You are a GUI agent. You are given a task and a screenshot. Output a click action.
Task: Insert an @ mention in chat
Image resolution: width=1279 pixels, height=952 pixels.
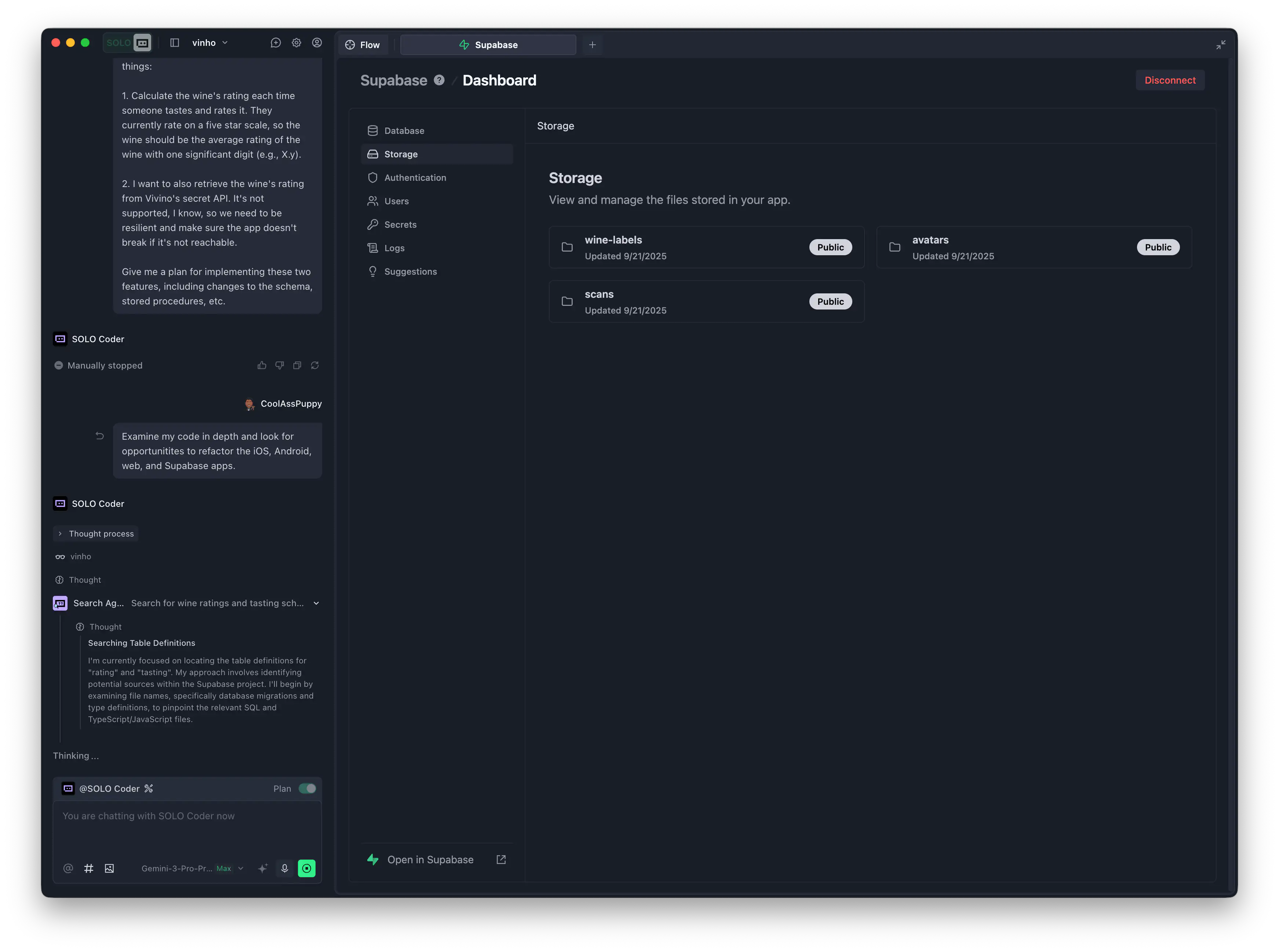click(x=68, y=868)
